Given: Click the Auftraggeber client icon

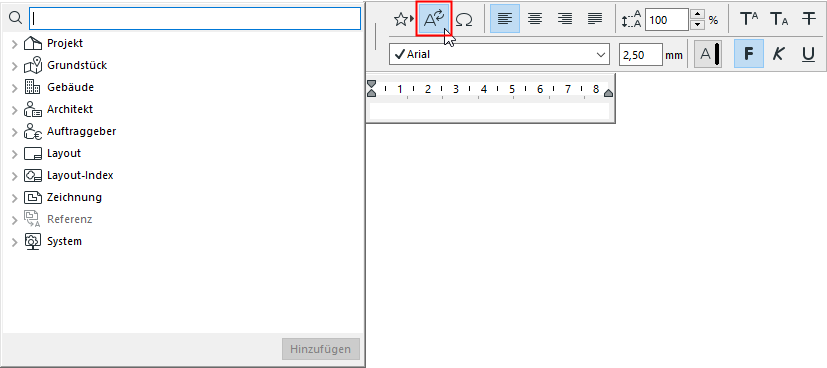Looking at the screenshot, I should pos(33,131).
